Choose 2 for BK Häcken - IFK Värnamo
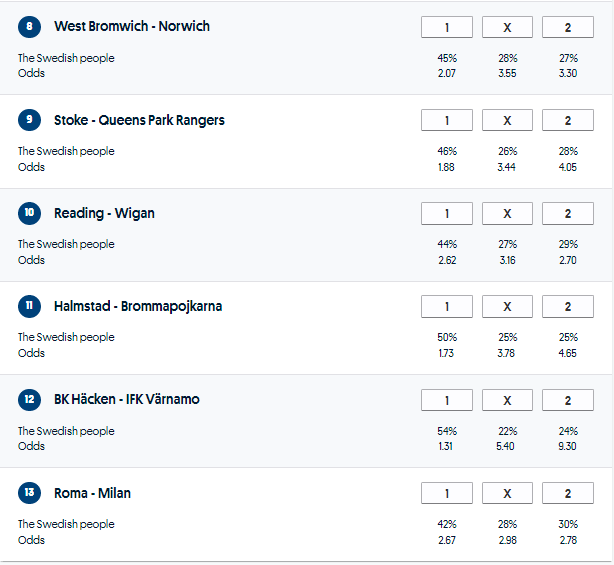 (x=567, y=400)
